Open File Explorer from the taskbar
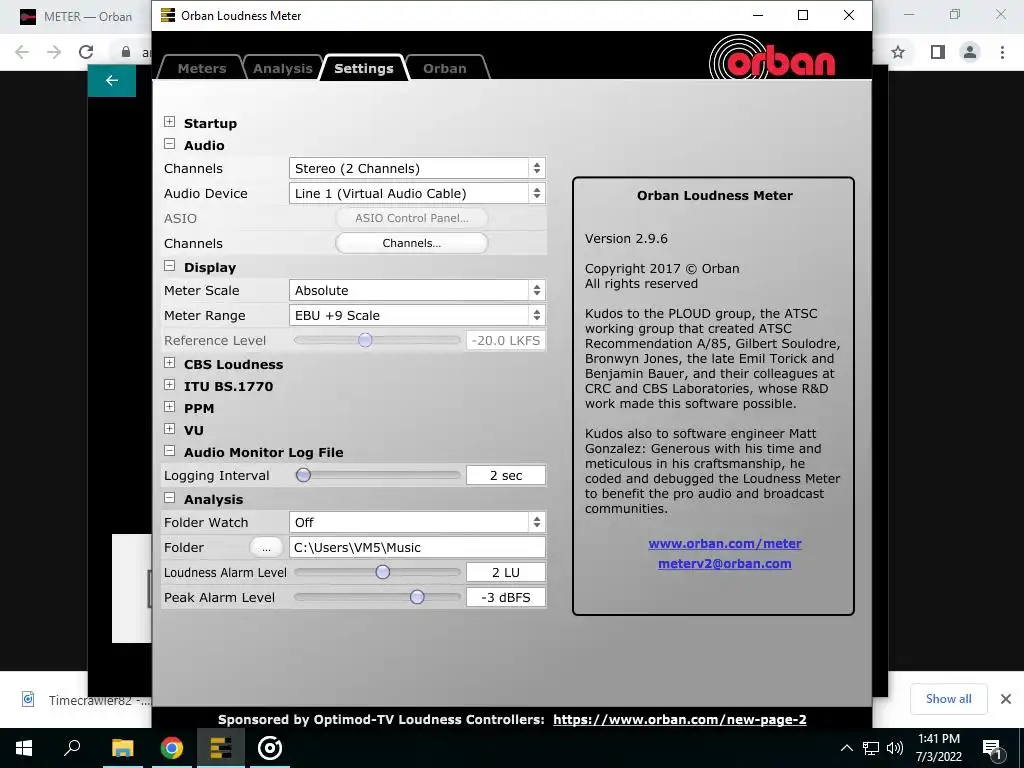This screenshot has width=1024, height=768. [122, 748]
